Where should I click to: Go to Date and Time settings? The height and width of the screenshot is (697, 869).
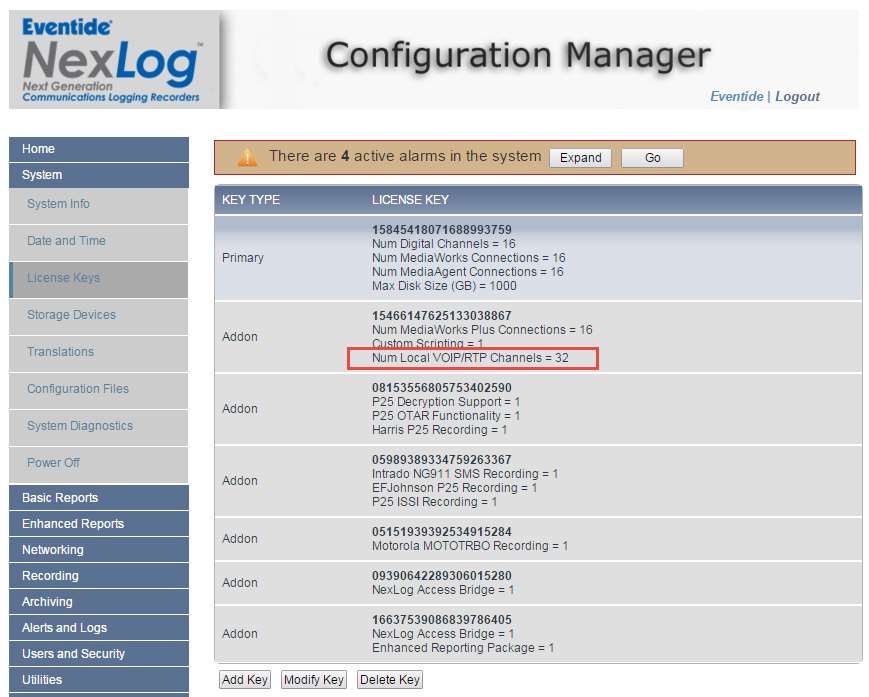pyautogui.click(x=98, y=241)
